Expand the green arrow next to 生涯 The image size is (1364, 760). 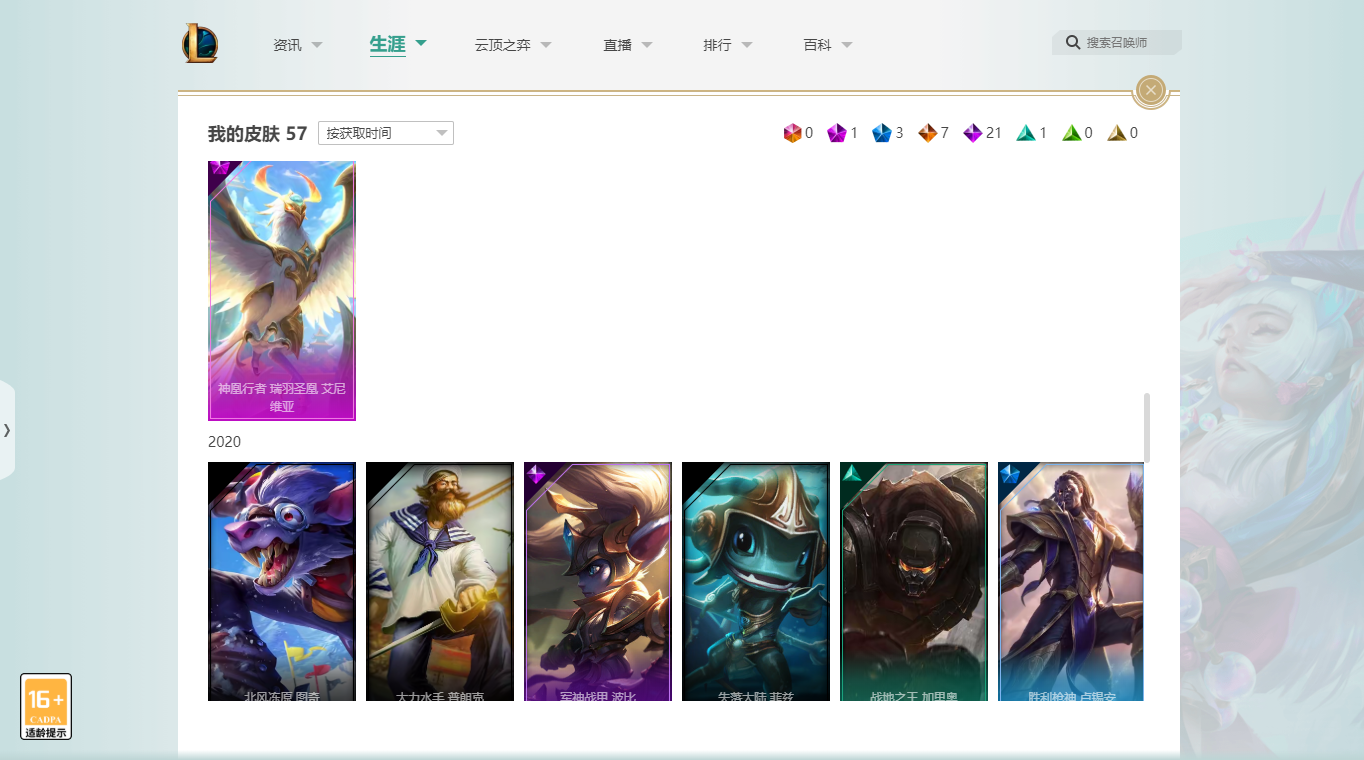[x=421, y=43]
